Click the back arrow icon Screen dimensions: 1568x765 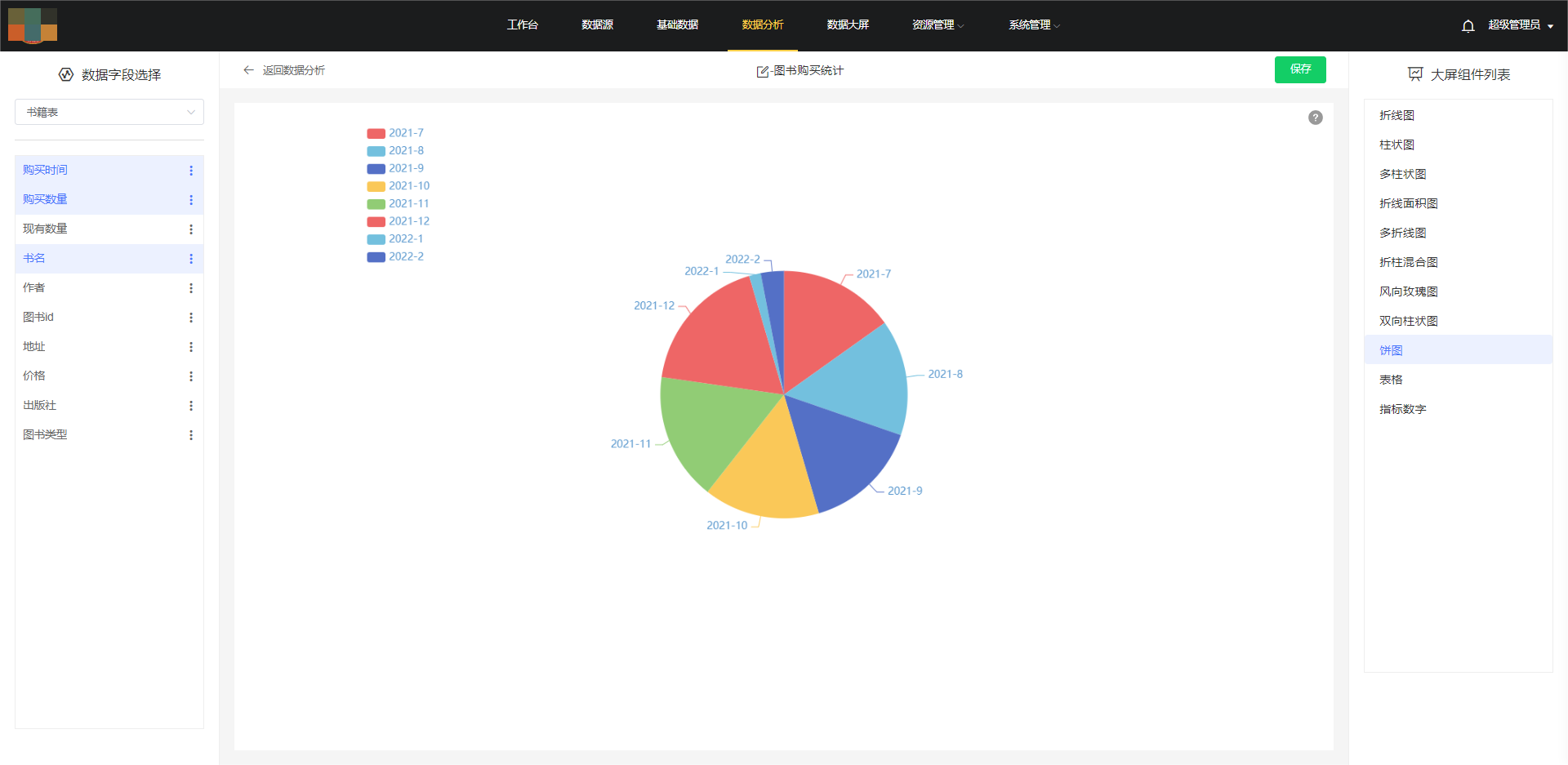pyautogui.click(x=248, y=70)
